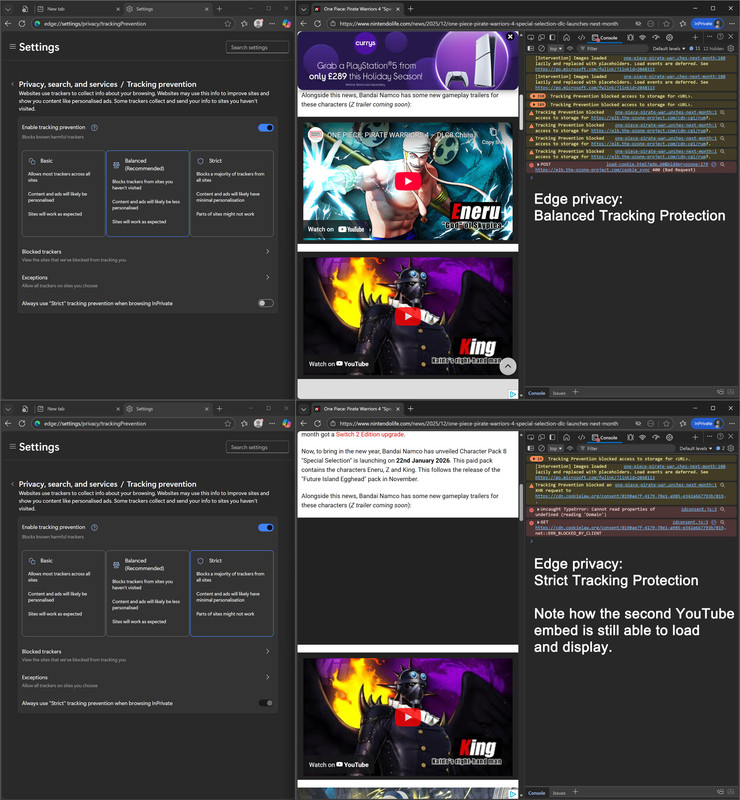740x800 pixels.
Task: Open the Default levels dropdown in the upper DevTools
Action: point(669,48)
